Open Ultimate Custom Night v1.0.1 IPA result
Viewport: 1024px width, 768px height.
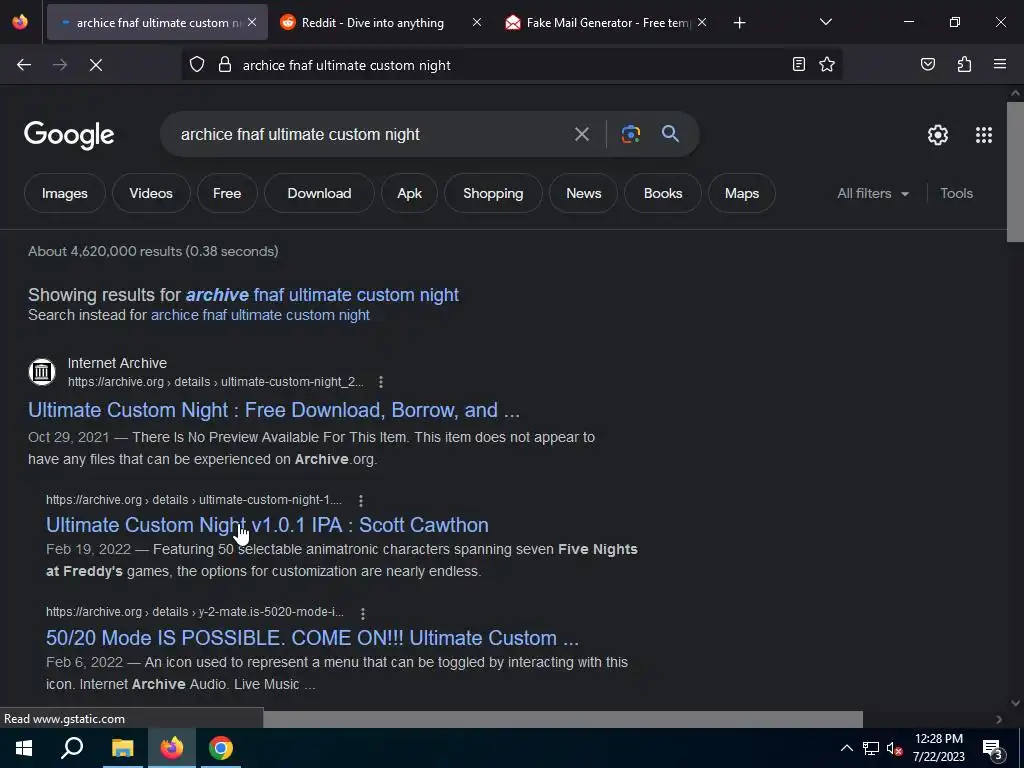pyautogui.click(x=267, y=525)
